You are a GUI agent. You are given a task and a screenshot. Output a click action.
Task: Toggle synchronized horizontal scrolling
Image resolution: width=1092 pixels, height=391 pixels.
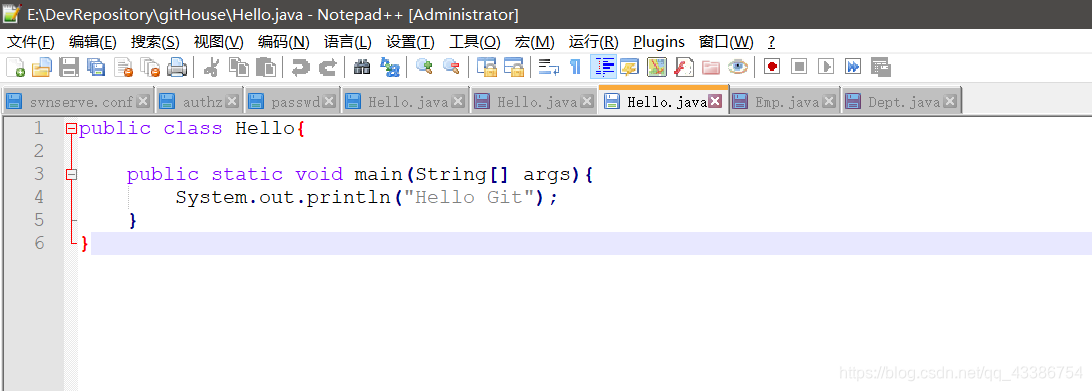point(513,67)
